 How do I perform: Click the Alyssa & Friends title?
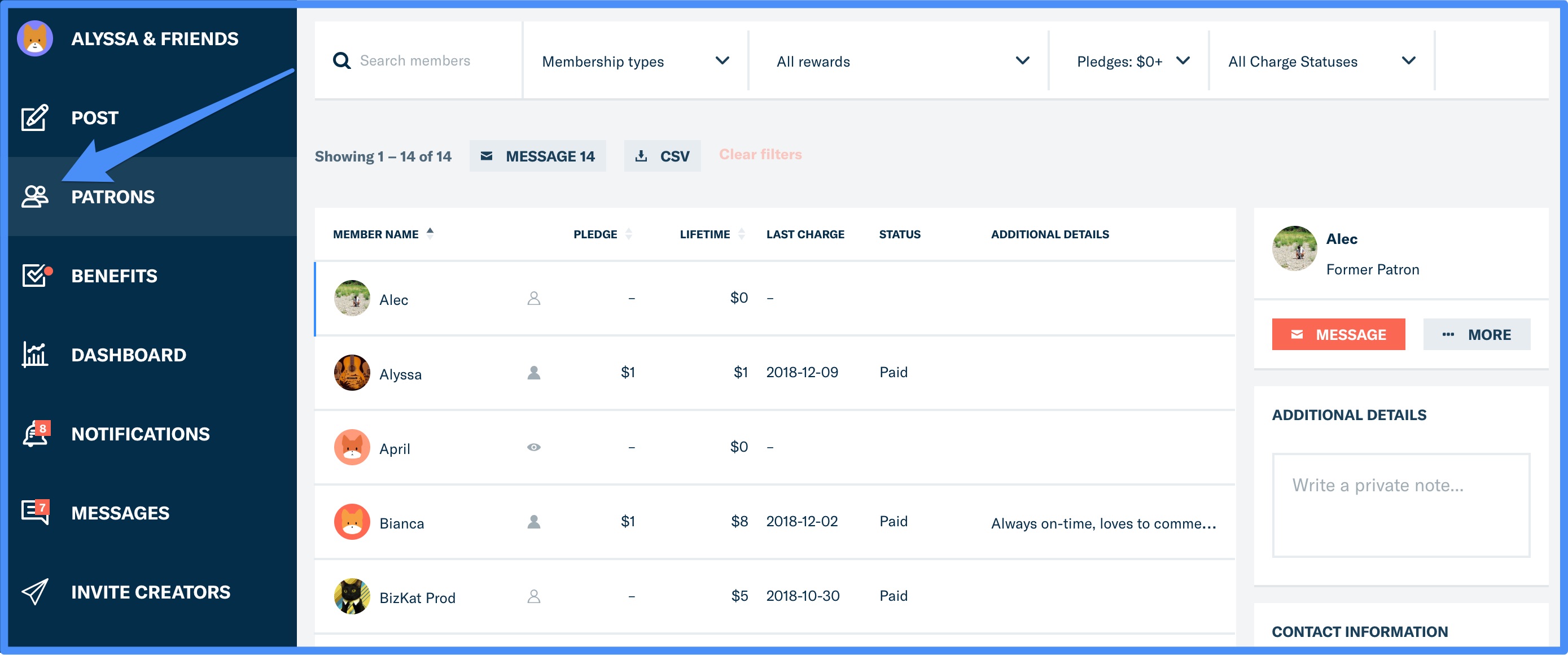(155, 38)
